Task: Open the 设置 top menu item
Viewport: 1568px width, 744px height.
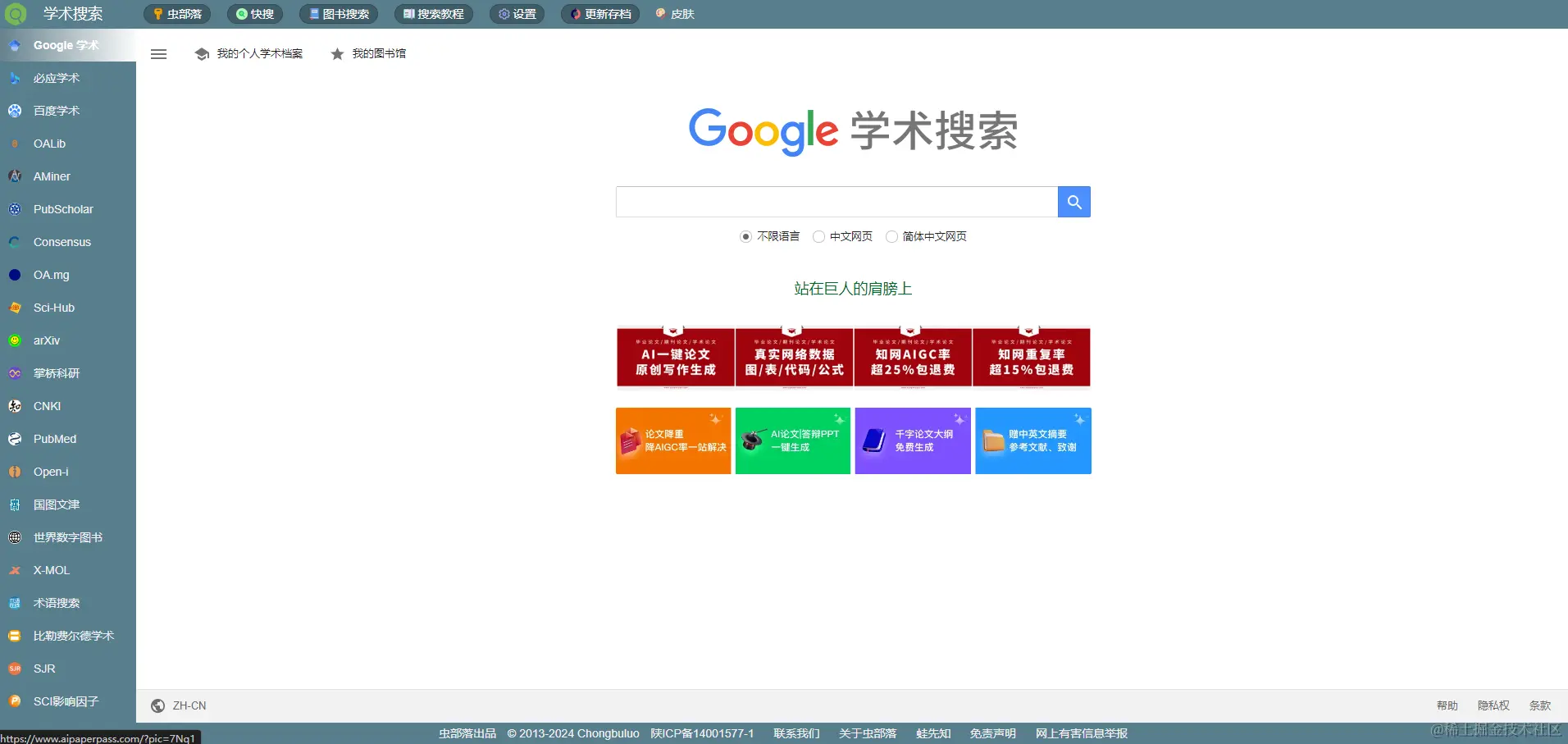Action: tap(517, 14)
